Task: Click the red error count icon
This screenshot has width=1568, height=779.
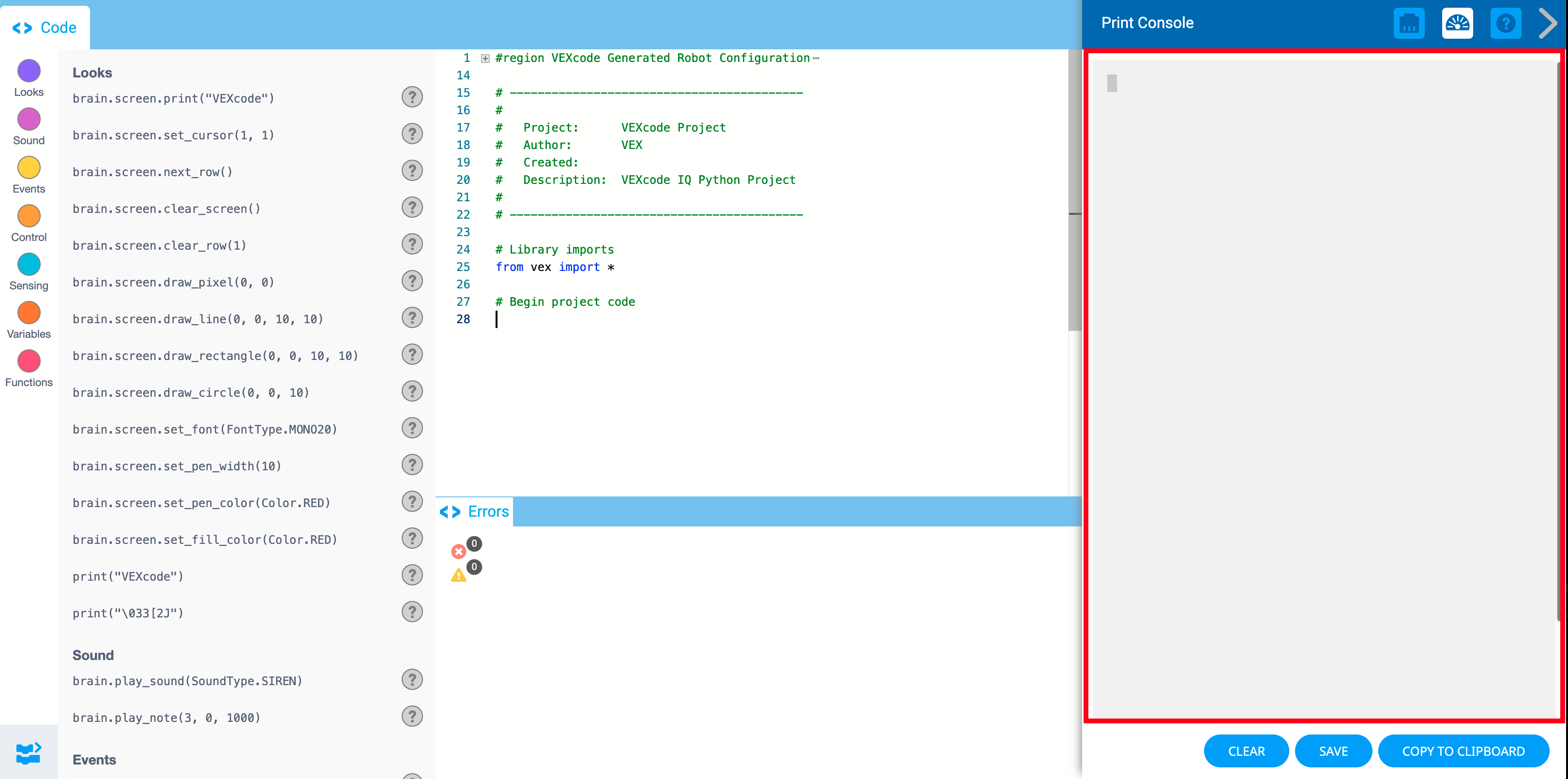Action: pyautogui.click(x=458, y=552)
